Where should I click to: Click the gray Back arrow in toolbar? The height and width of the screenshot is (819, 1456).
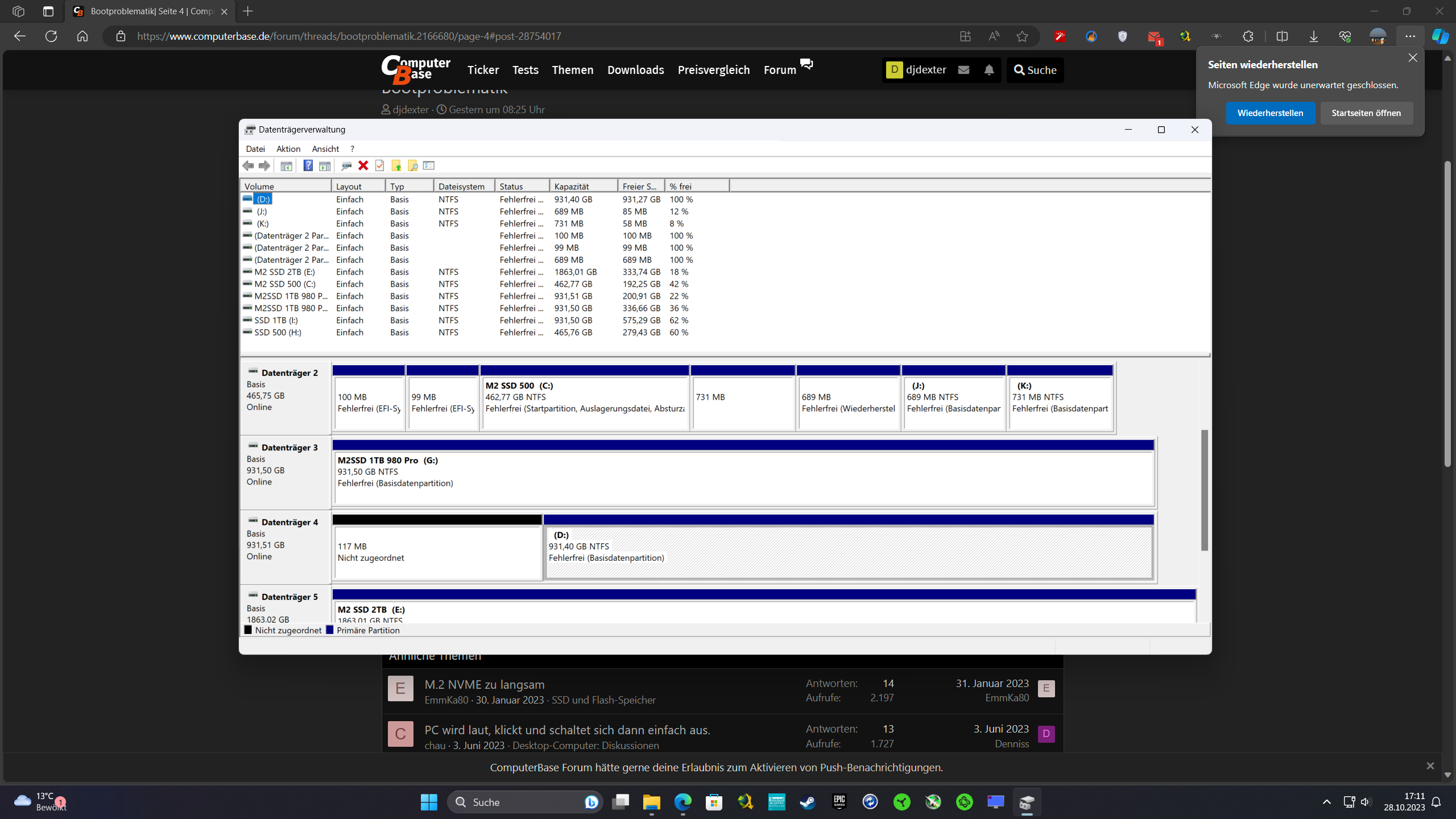point(248,166)
